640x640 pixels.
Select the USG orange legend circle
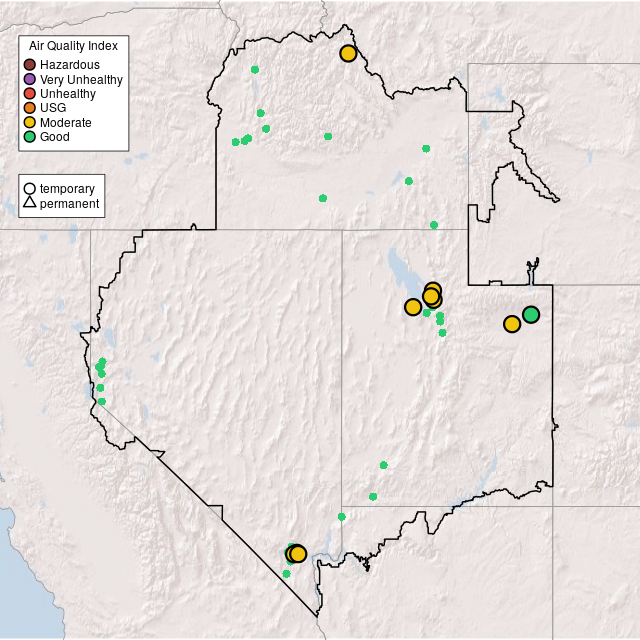(x=30, y=108)
